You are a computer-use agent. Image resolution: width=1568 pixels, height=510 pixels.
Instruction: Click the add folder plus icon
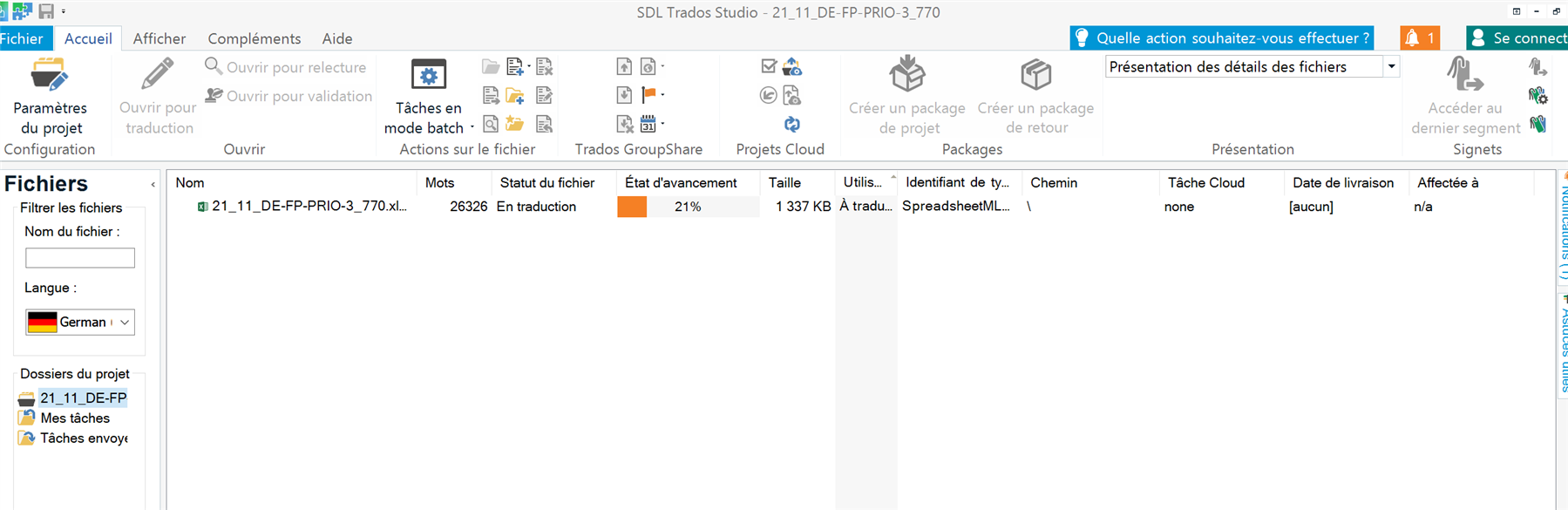point(515,95)
